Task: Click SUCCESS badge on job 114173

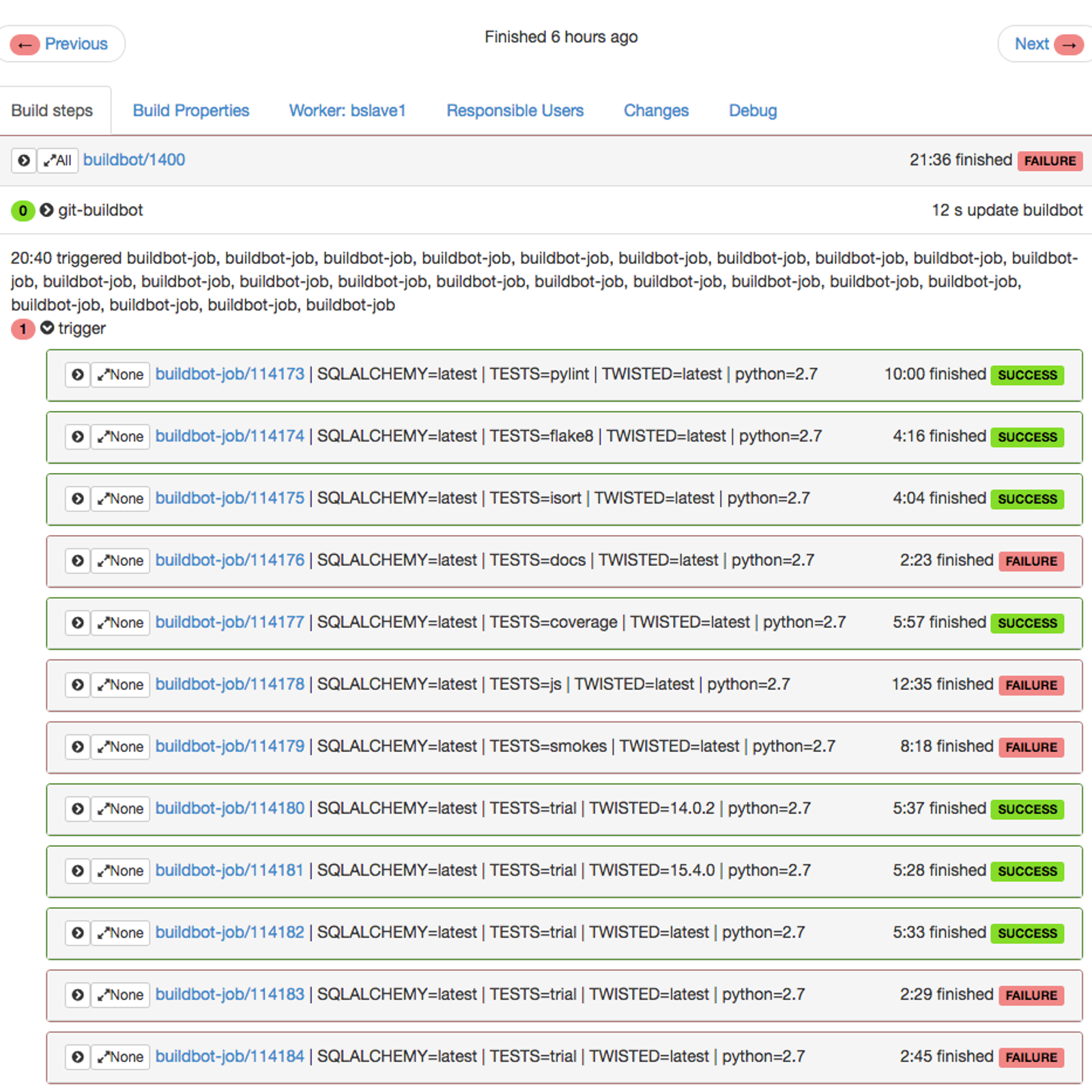Action: 1027,375
